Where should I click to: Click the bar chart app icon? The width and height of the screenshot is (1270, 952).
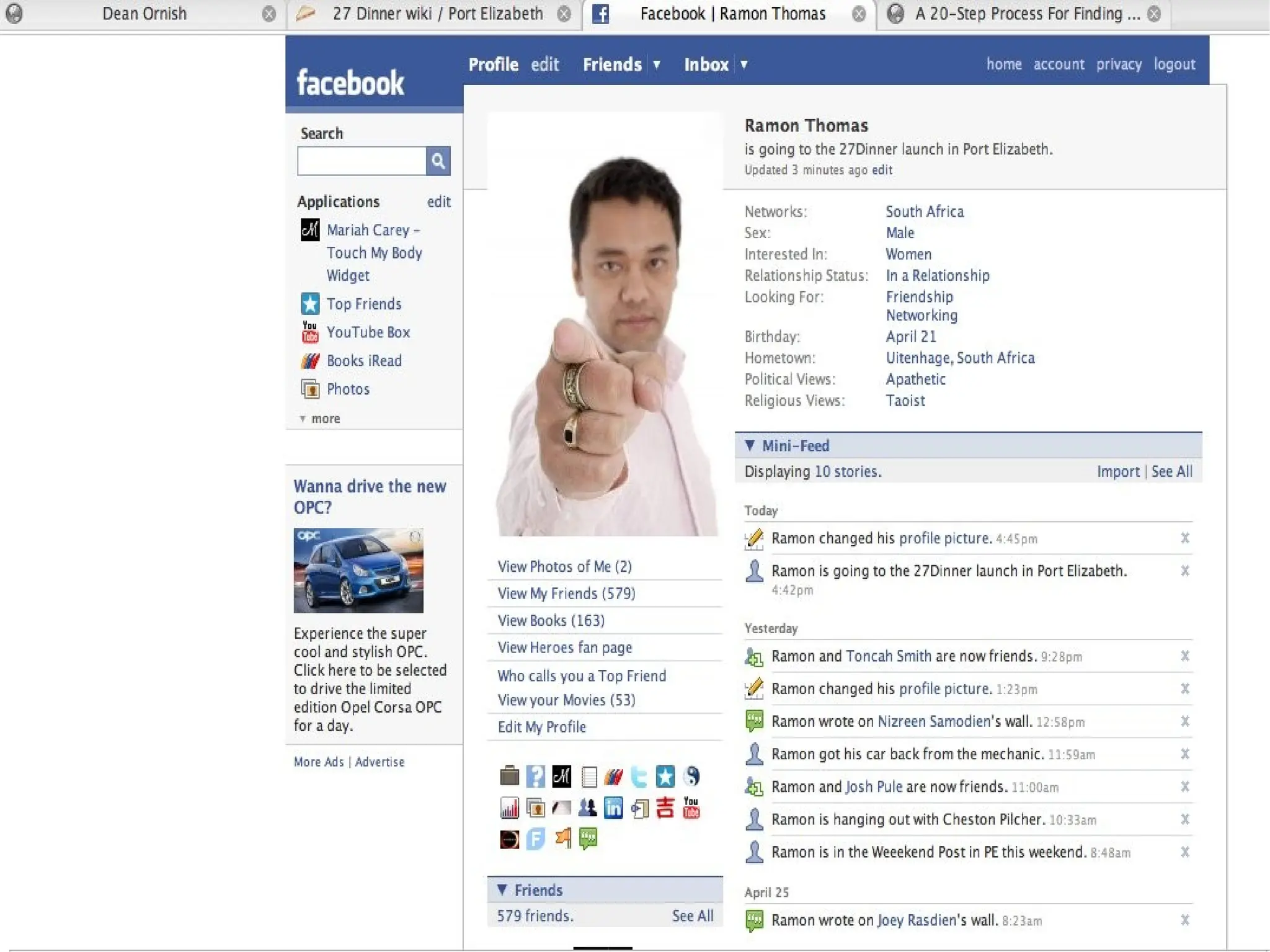509,807
